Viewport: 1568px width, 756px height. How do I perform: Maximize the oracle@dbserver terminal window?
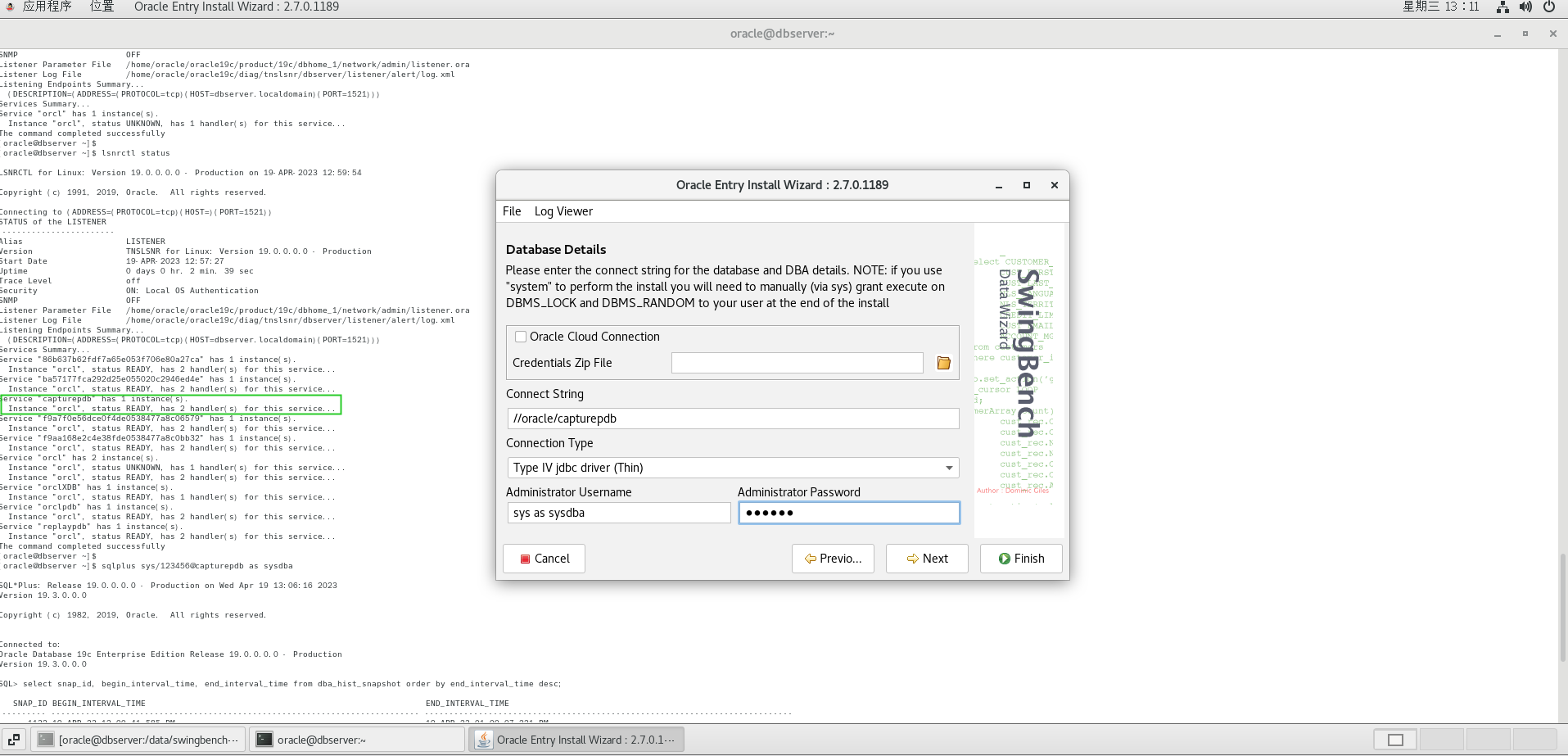point(1525,34)
